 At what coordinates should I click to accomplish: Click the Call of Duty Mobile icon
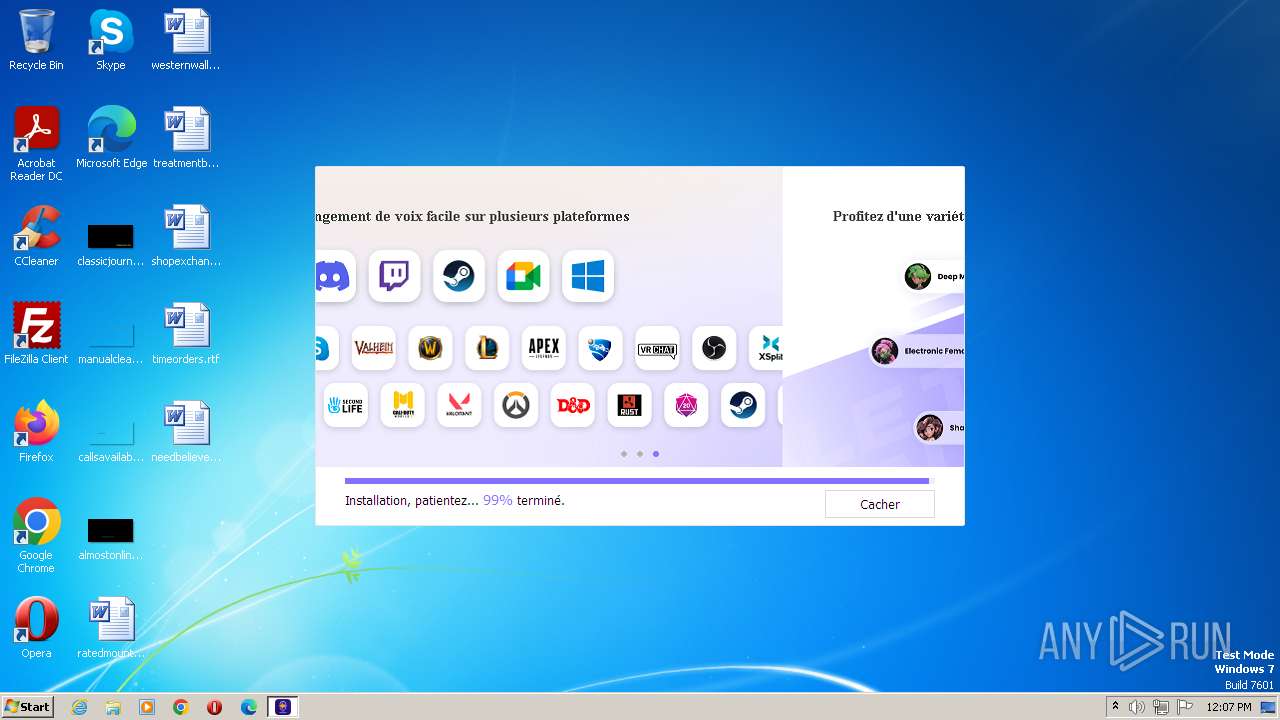tap(402, 405)
